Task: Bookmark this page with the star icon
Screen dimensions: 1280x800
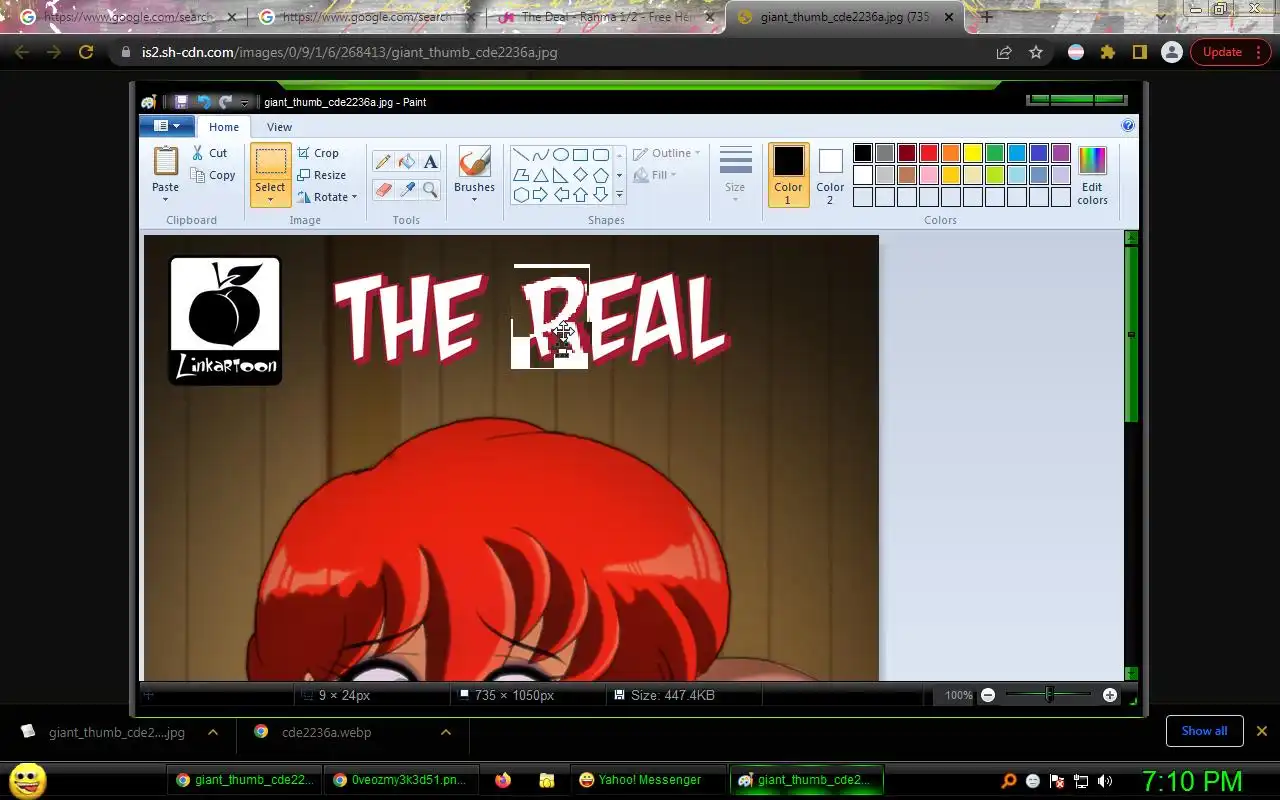Action: [x=1036, y=52]
